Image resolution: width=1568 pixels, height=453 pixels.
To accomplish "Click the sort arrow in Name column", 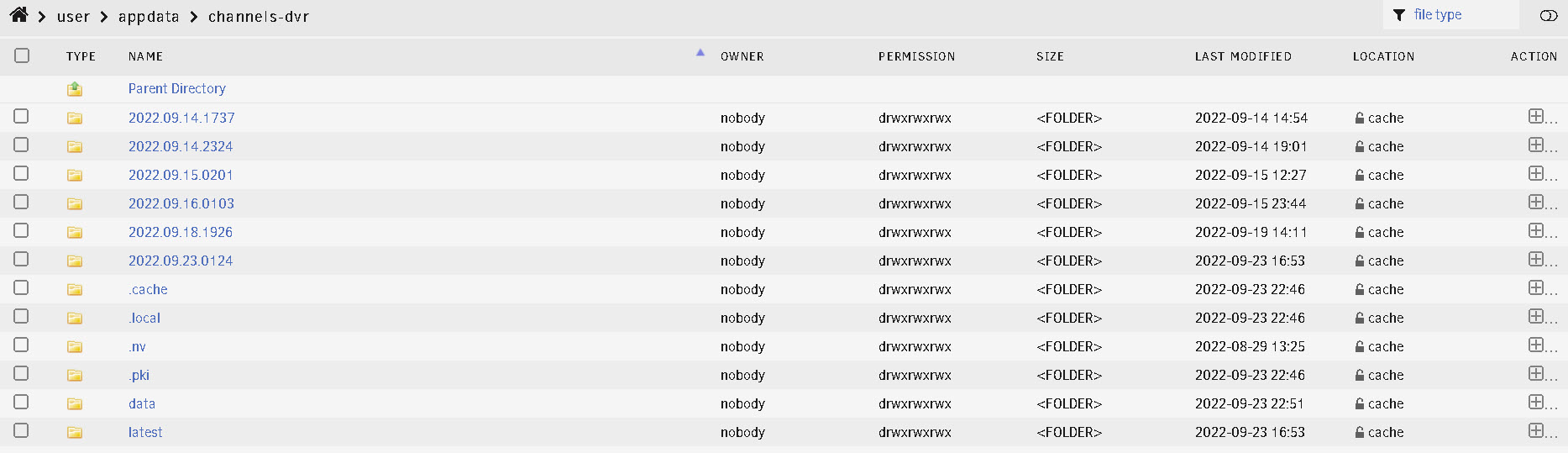I will coord(700,53).
